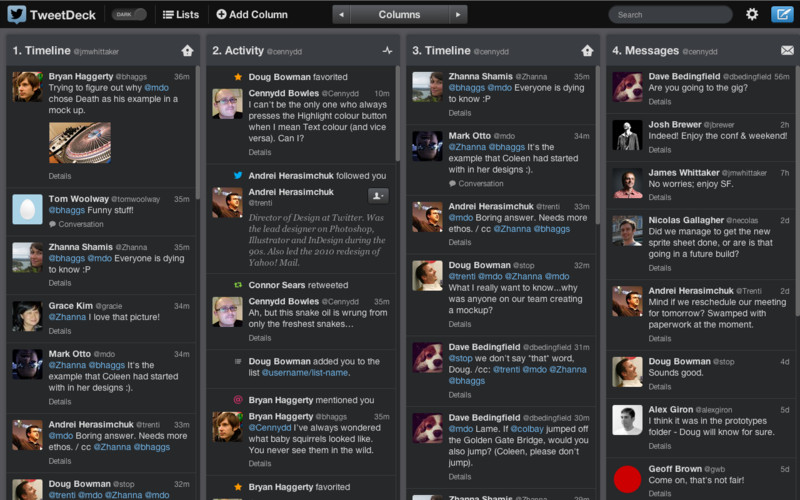Image resolution: width=800 pixels, height=500 pixels.
Task: Click the gold star beside Doug Bowman favorited
Action: 238,77
